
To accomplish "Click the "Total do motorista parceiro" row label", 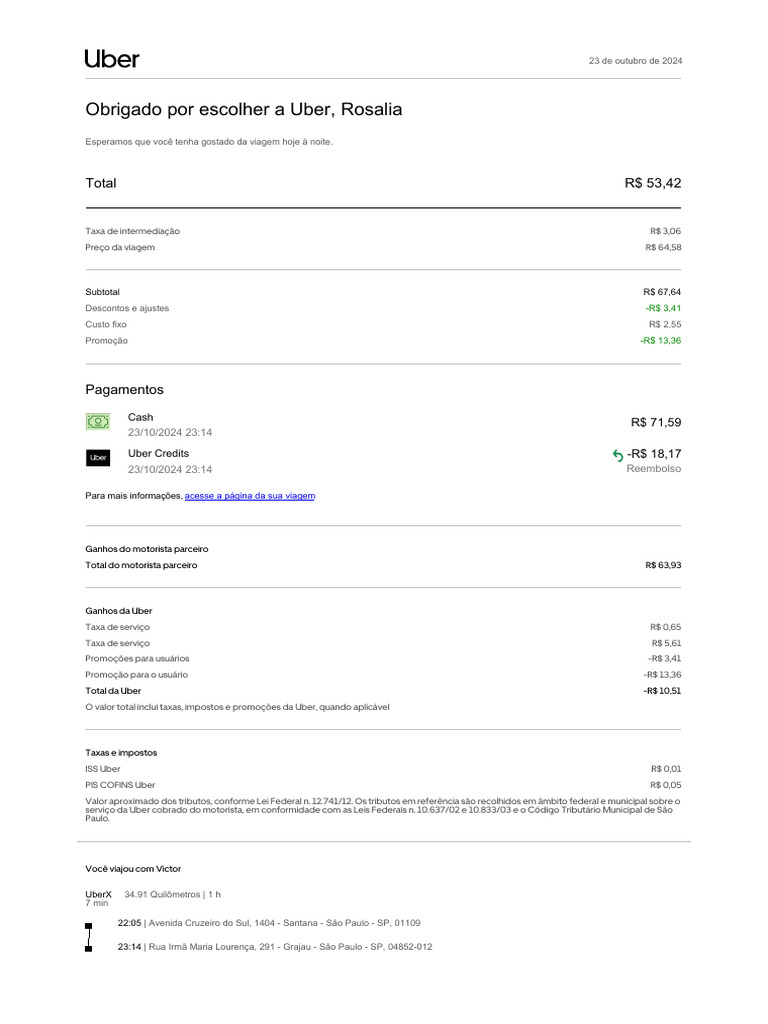I will (x=141, y=565).
